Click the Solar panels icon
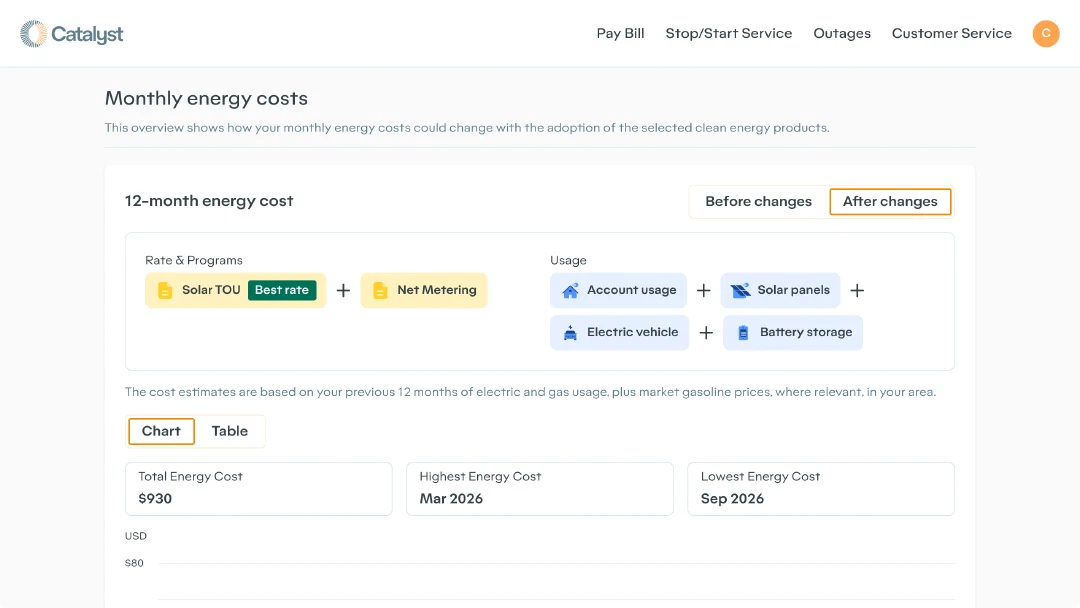The image size is (1080, 608). tap(740, 291)
